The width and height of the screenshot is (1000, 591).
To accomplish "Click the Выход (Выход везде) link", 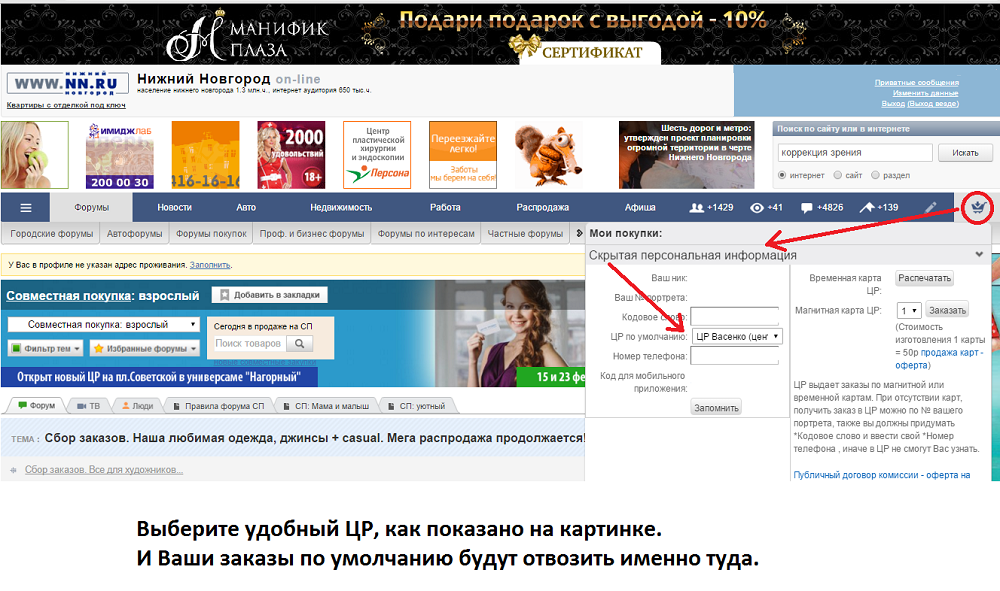I will 920,103.
